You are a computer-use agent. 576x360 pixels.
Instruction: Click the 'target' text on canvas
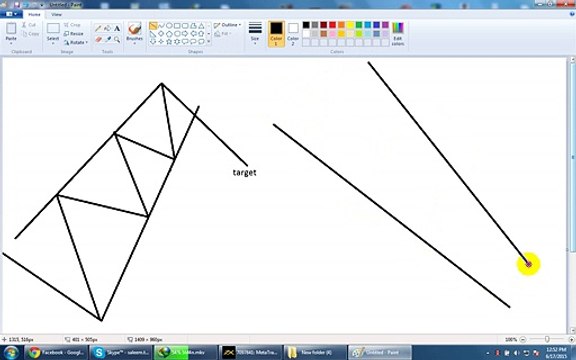point(244,173)
